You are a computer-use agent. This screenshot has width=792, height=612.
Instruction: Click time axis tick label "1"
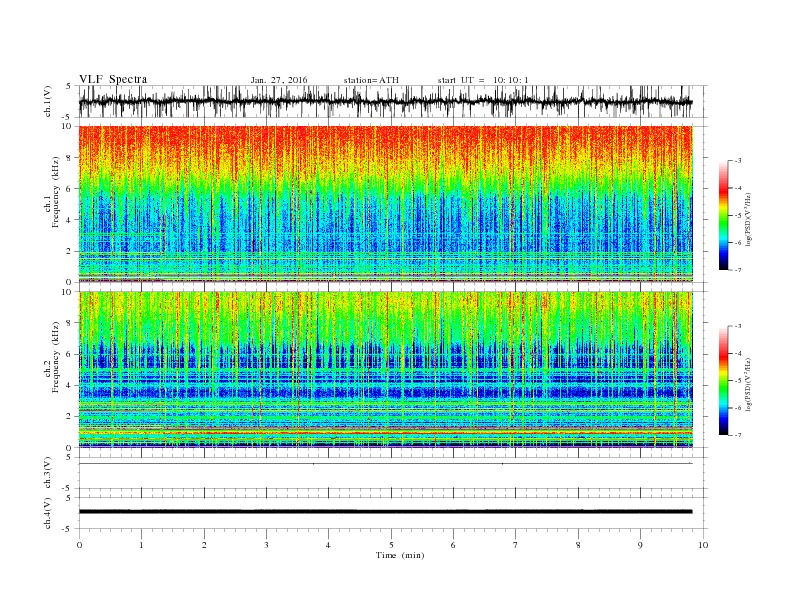141,545
